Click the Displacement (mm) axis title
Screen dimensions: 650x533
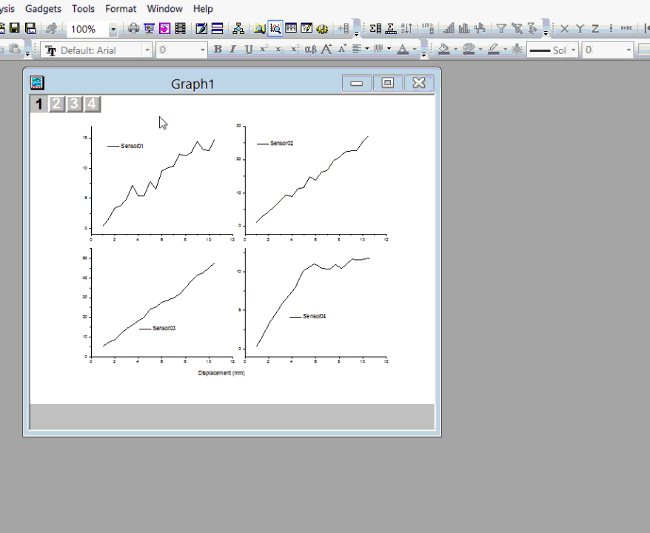(221, 373)
